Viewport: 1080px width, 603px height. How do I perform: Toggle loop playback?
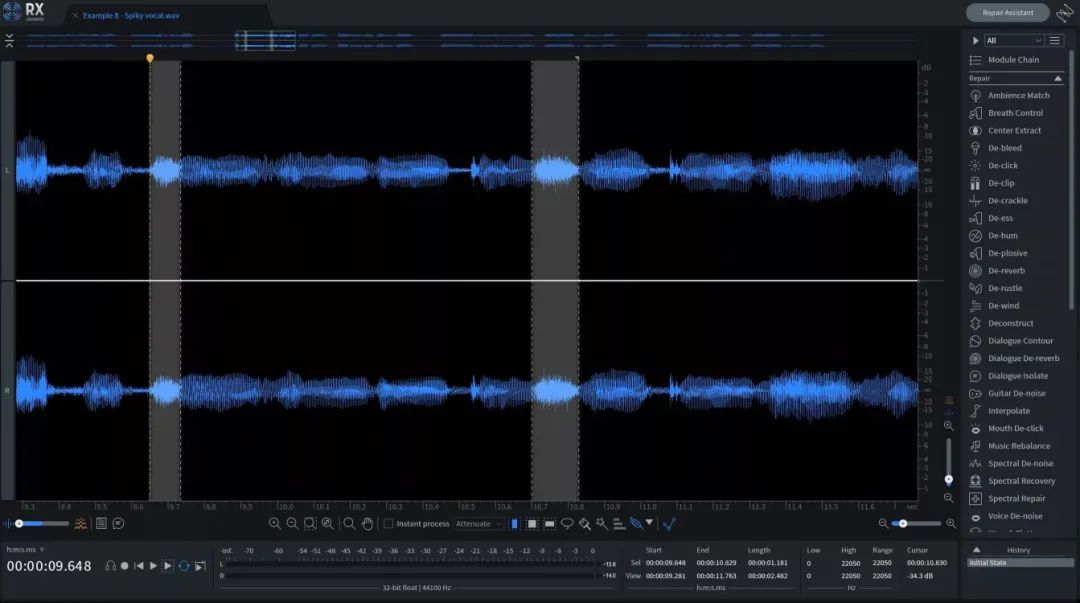[x=184, y=566]
